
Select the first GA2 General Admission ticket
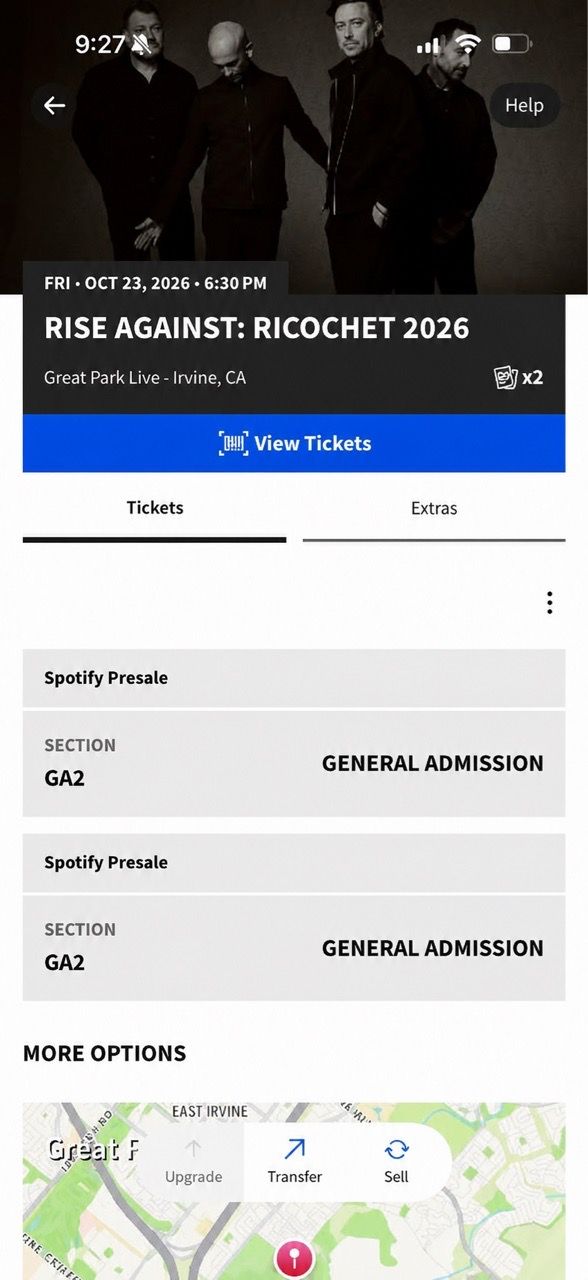point(294,763)
